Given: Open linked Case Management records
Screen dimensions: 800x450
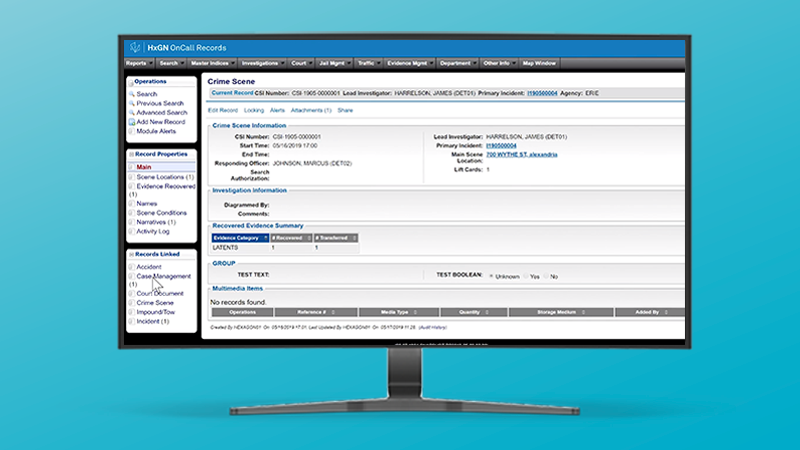Looking at the screenshot, I should 163,276.
